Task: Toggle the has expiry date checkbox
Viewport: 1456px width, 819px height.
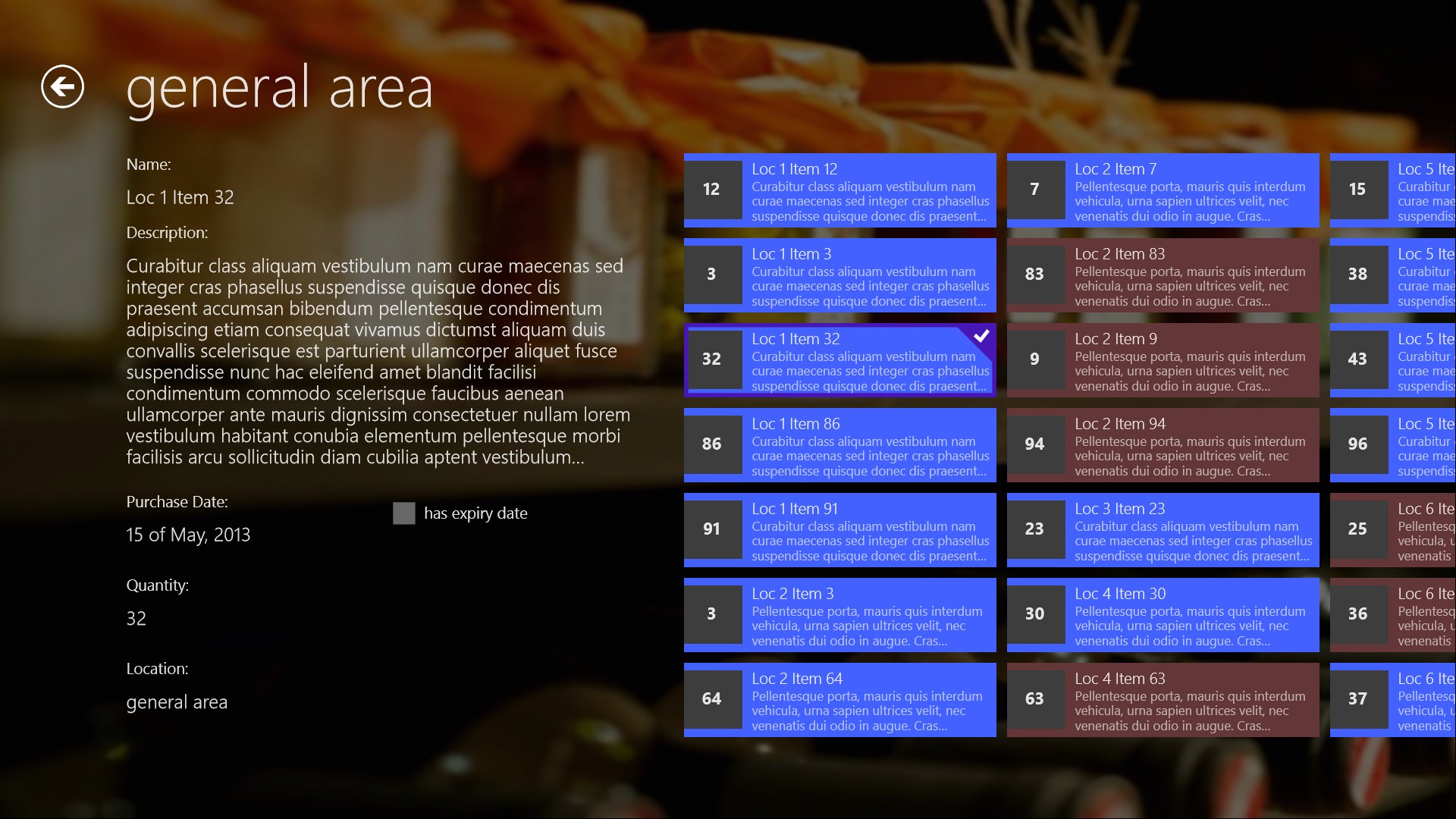Action: (x=404, y=513)
